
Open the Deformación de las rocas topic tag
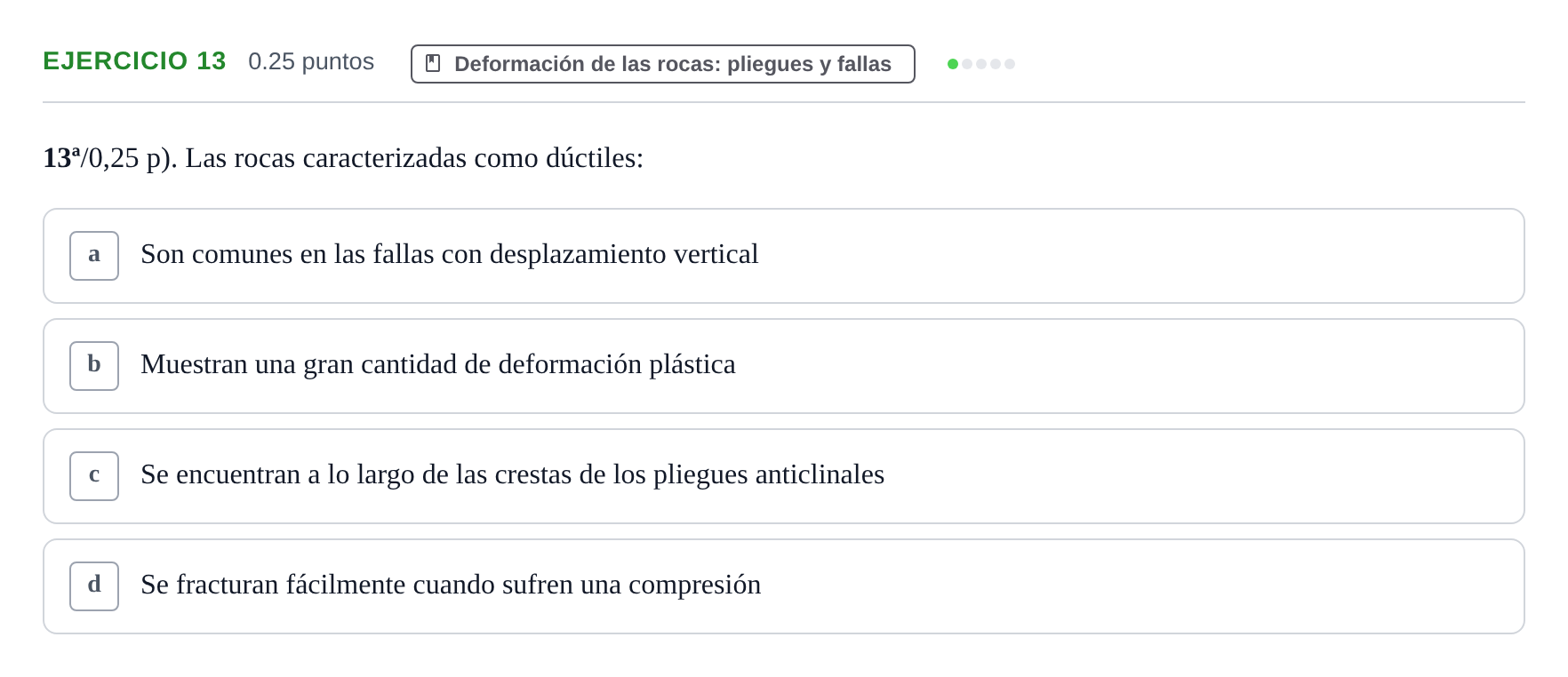[662, 64]
